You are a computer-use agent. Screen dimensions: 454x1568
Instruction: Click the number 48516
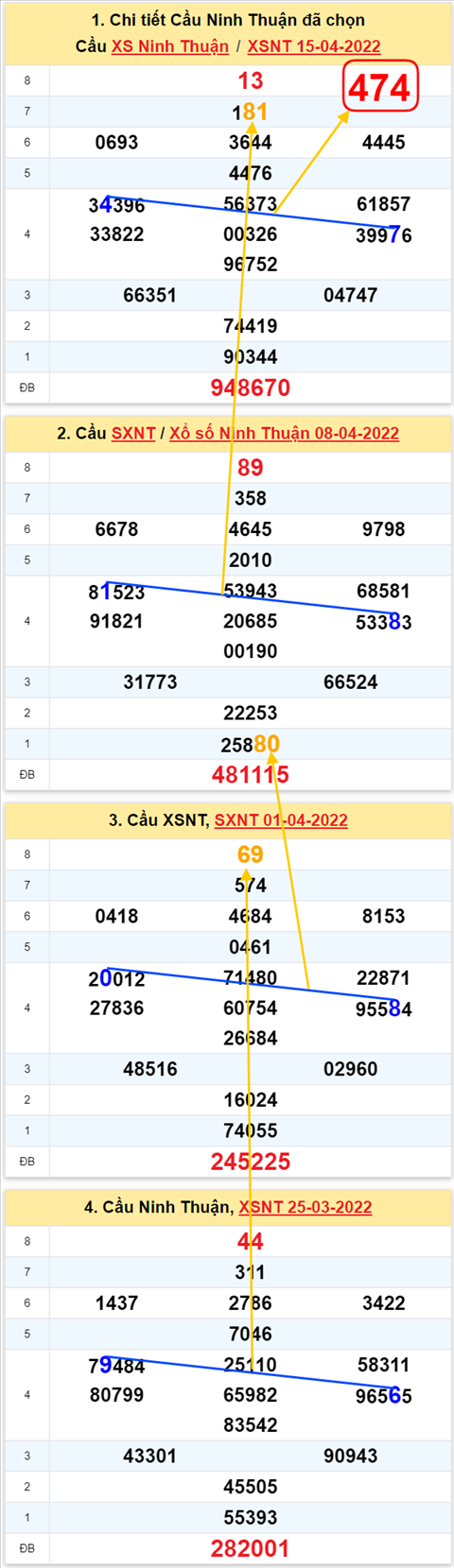tap(150, 1069)
